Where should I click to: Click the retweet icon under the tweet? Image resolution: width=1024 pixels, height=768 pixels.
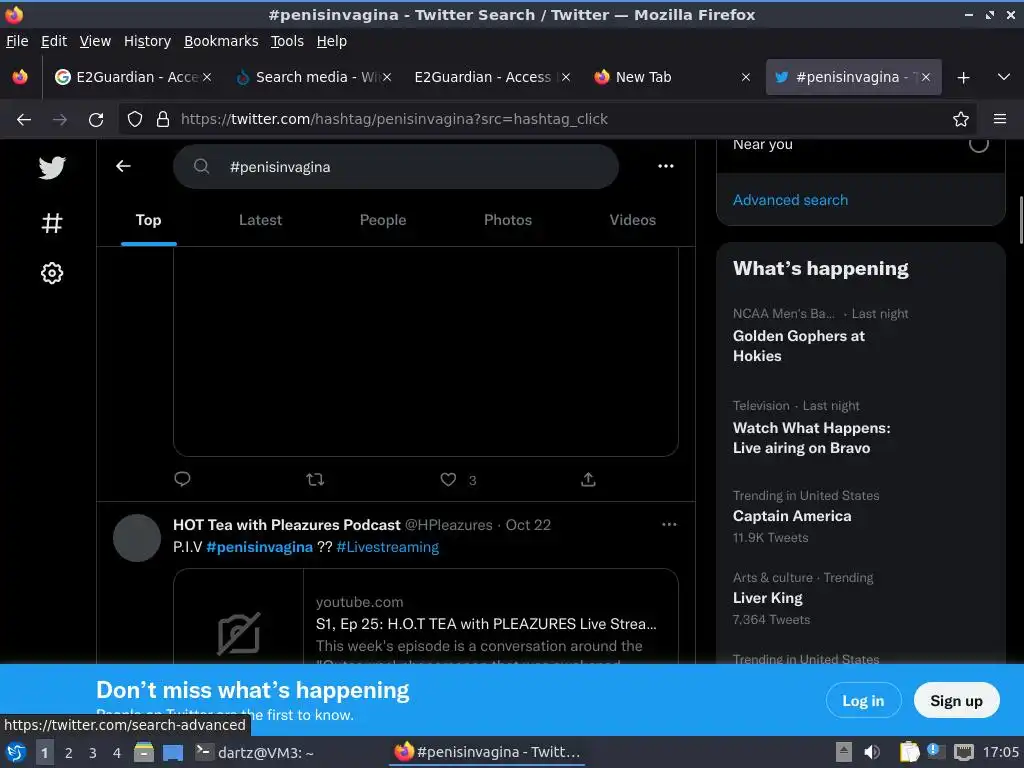pos(315,479)
